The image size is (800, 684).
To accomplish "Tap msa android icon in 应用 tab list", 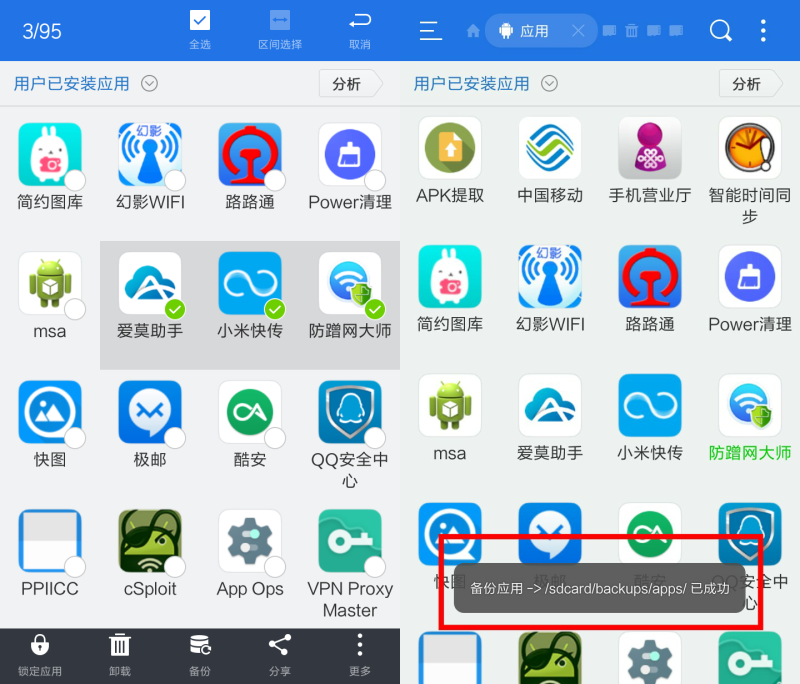I will pos(449,406).
